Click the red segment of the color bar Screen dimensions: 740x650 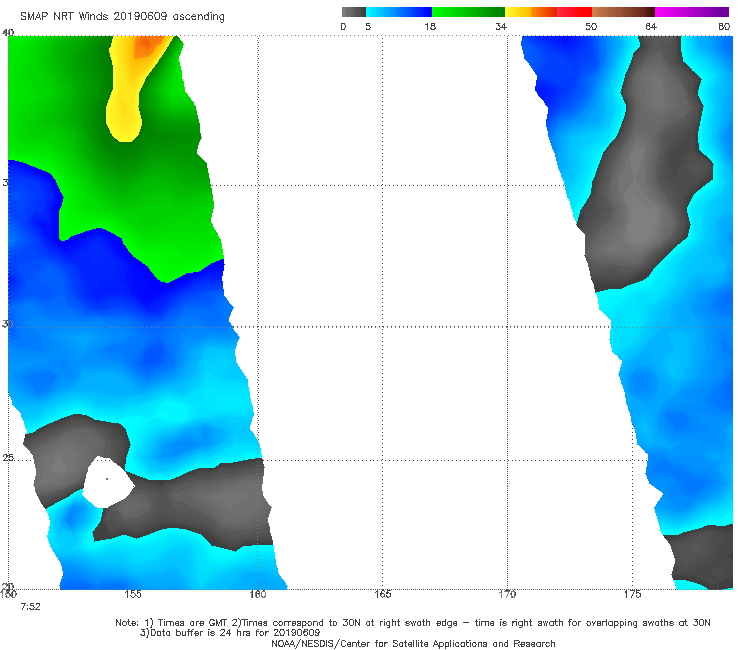pos(575,12)
